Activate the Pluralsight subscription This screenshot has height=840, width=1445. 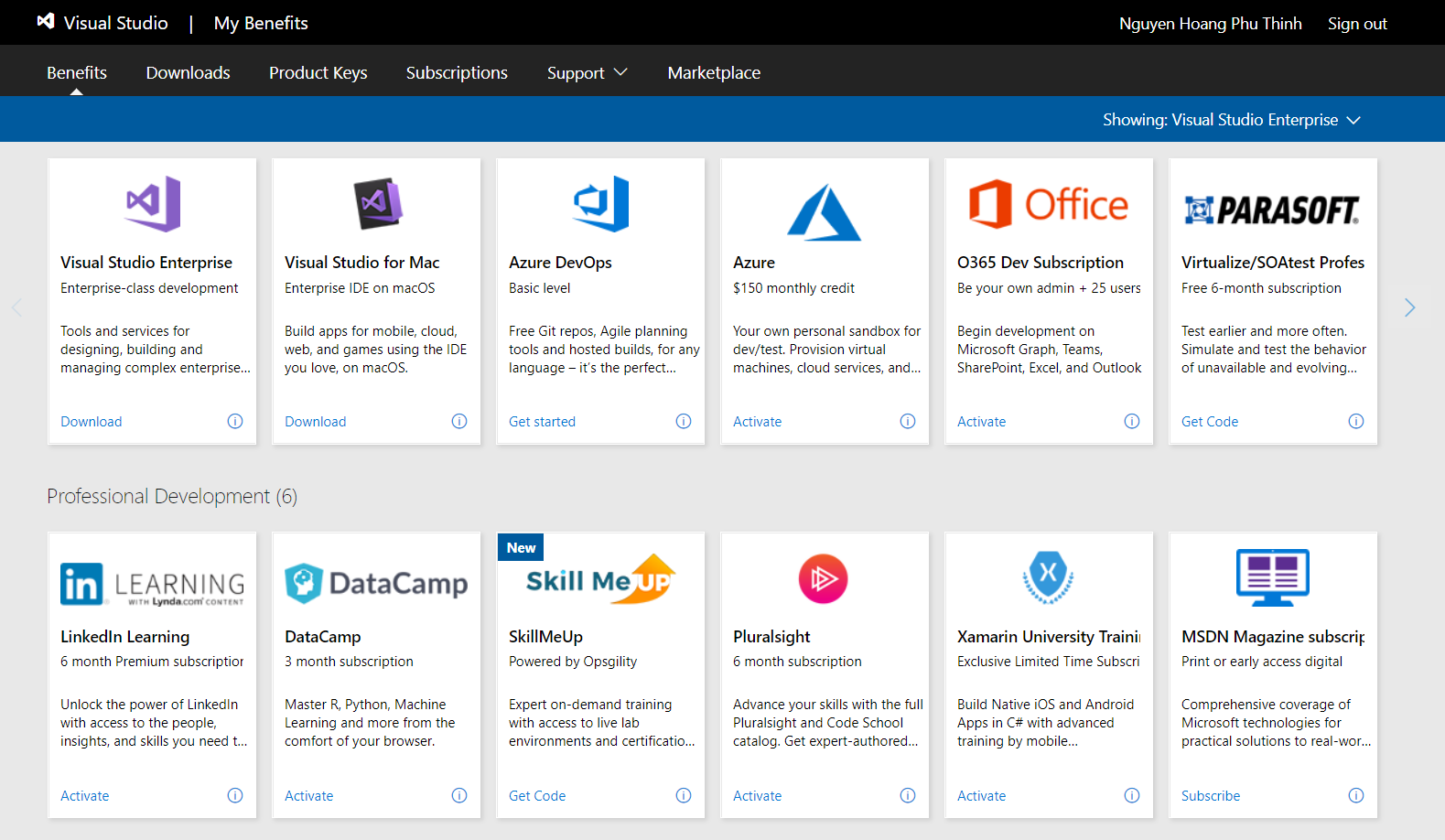(758, 796)
